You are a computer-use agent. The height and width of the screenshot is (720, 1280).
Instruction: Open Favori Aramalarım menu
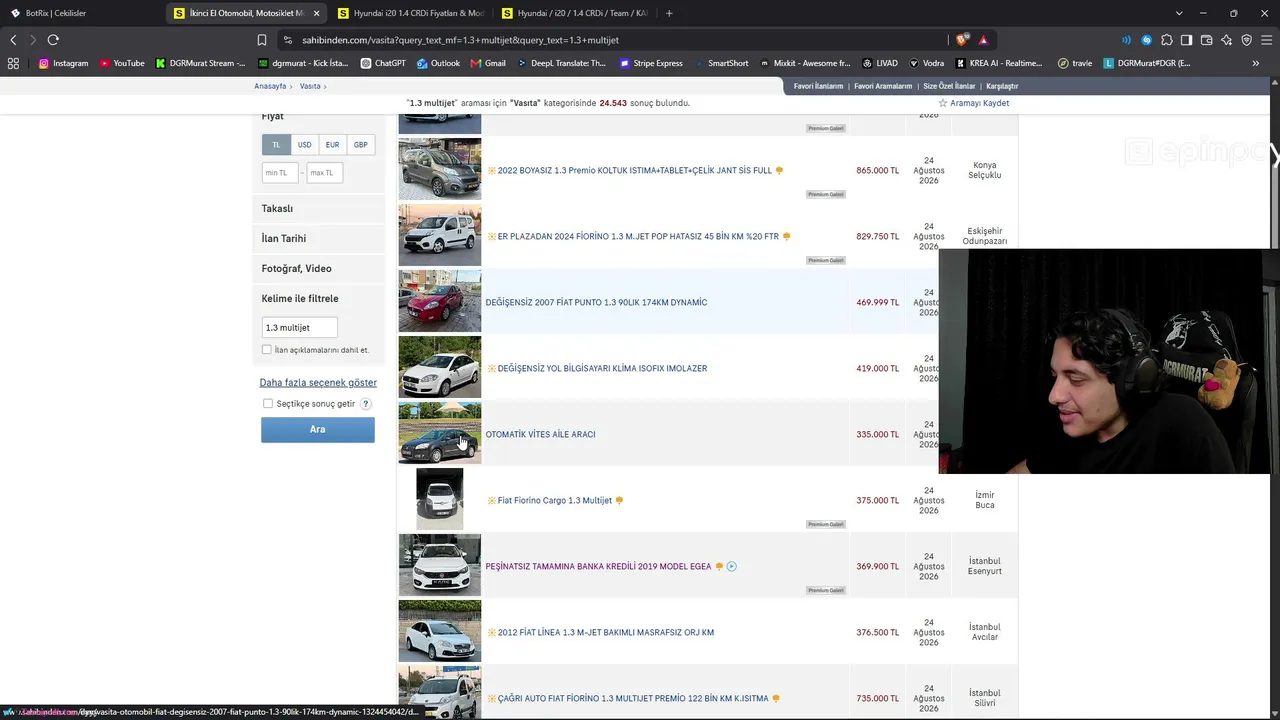[883, 86]
